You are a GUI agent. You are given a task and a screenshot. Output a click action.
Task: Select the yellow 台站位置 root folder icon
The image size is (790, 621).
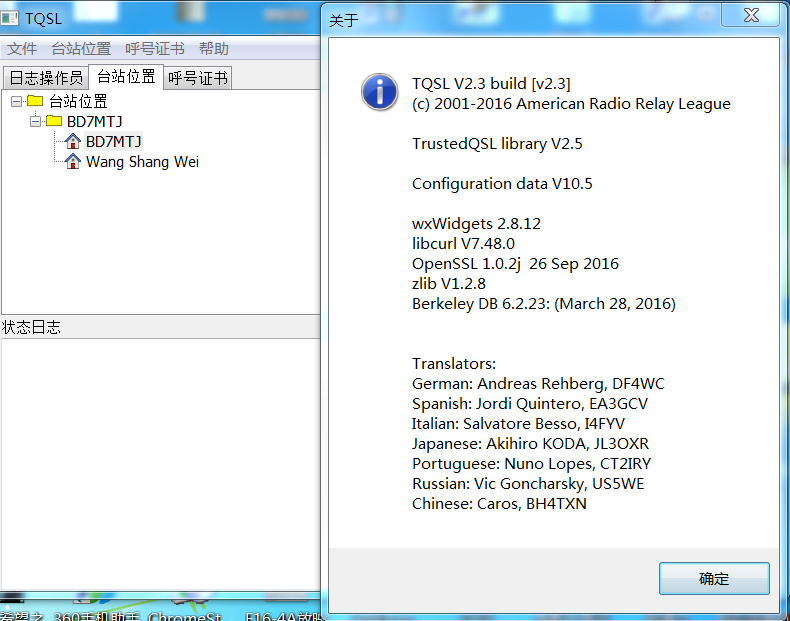[35, 101]
